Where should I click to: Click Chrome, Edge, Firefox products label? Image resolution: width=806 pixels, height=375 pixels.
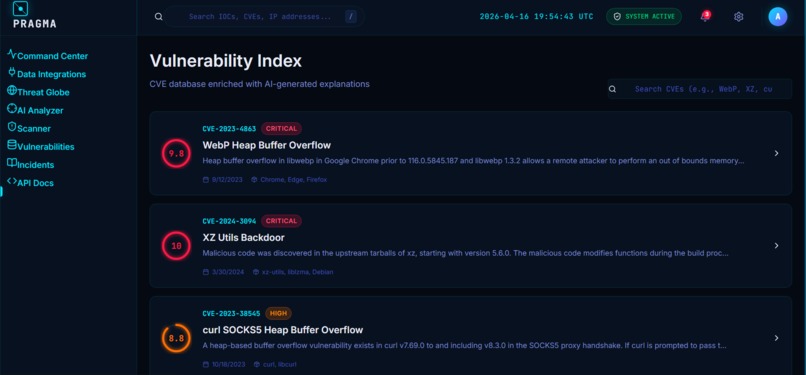[x=294, y=180]
